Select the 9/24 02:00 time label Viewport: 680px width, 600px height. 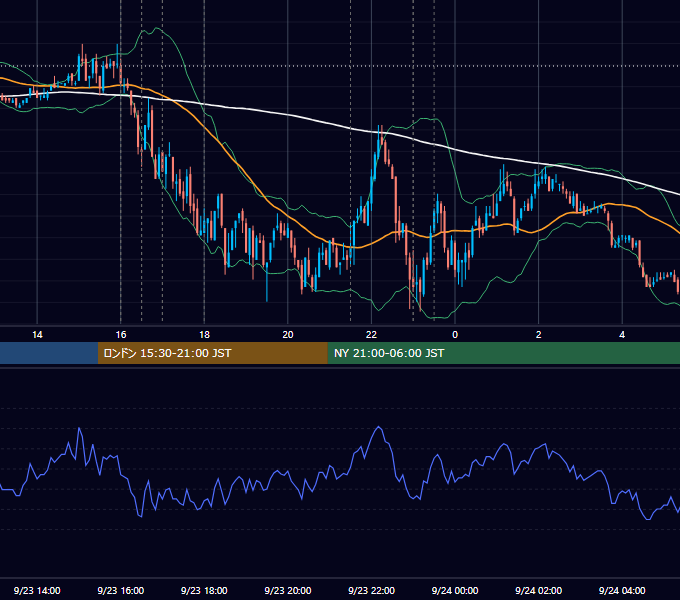pyautogui.click(x=539, y=590)
